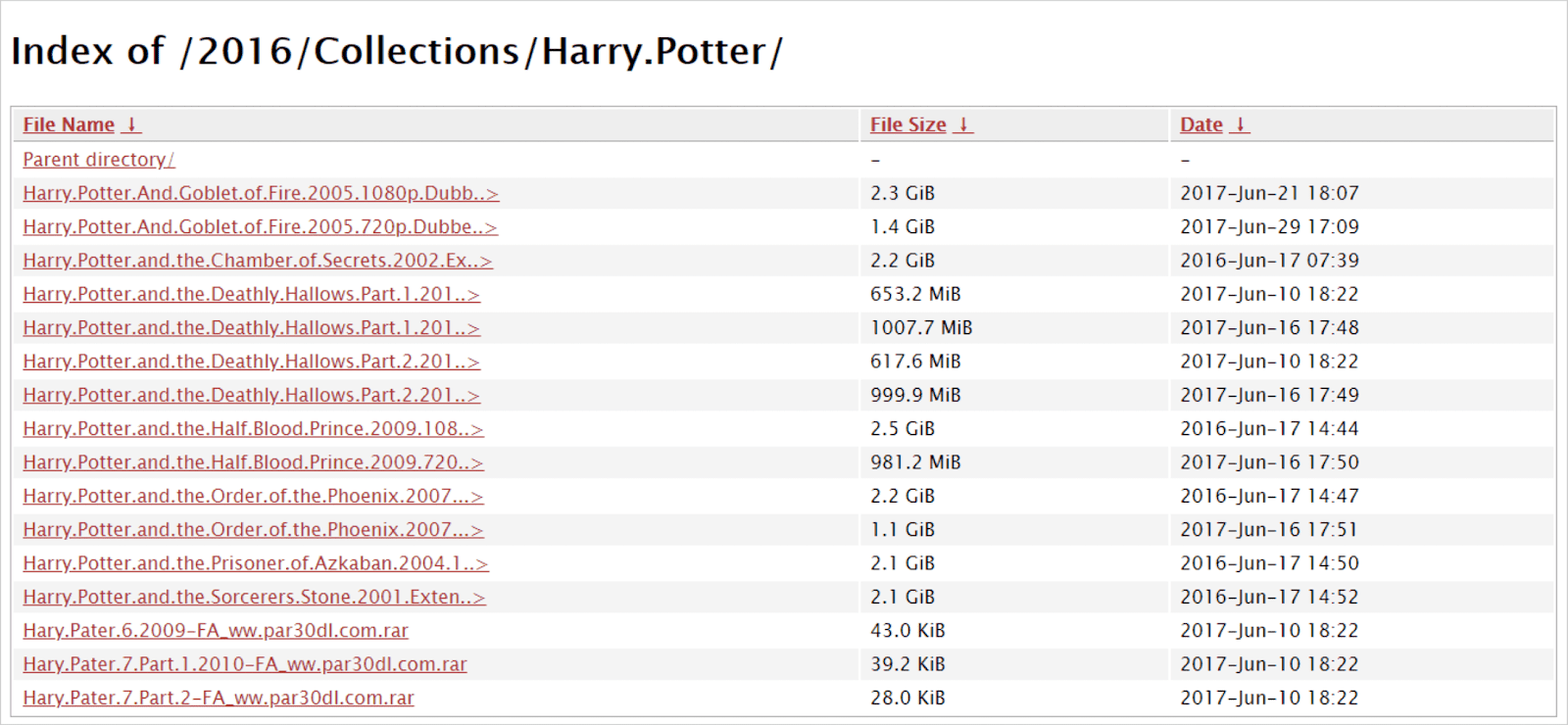Screen dimensions: 1568x725
Task: Open Half Blood Prince 2009 1080 file
Action: pyautogui.click(x=253, y=429)
